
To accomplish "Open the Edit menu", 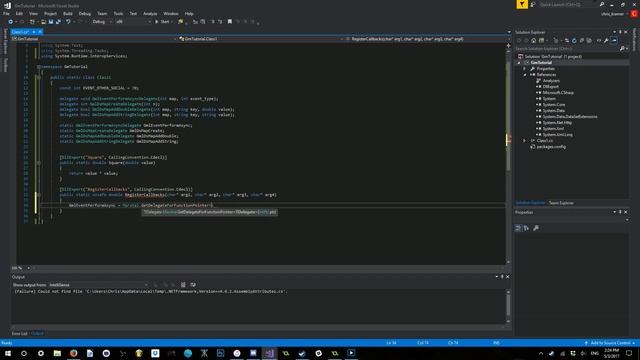I will 19,13.
